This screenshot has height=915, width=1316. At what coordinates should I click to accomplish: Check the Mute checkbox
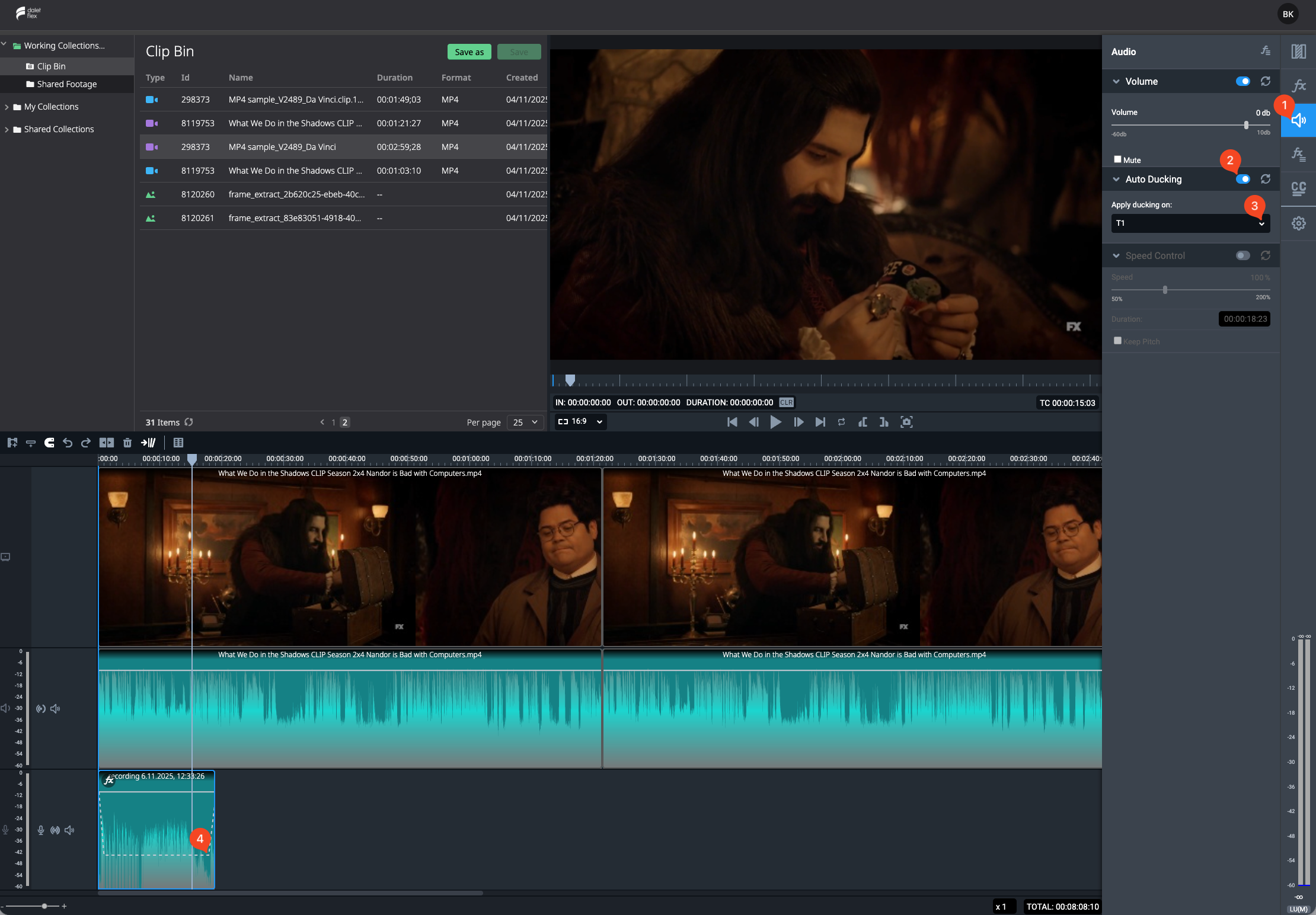[x=1117, y=159]
